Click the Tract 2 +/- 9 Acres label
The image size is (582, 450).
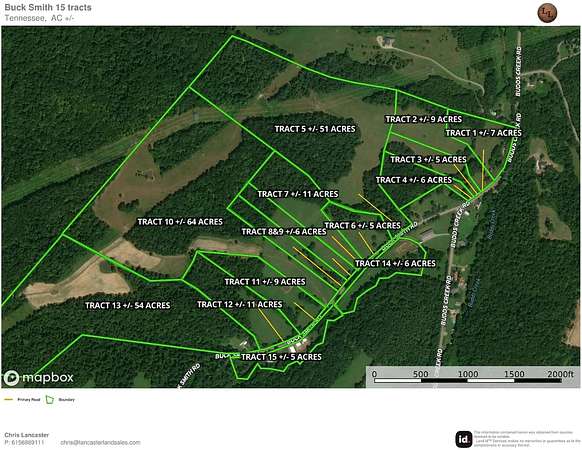[424, 119]
